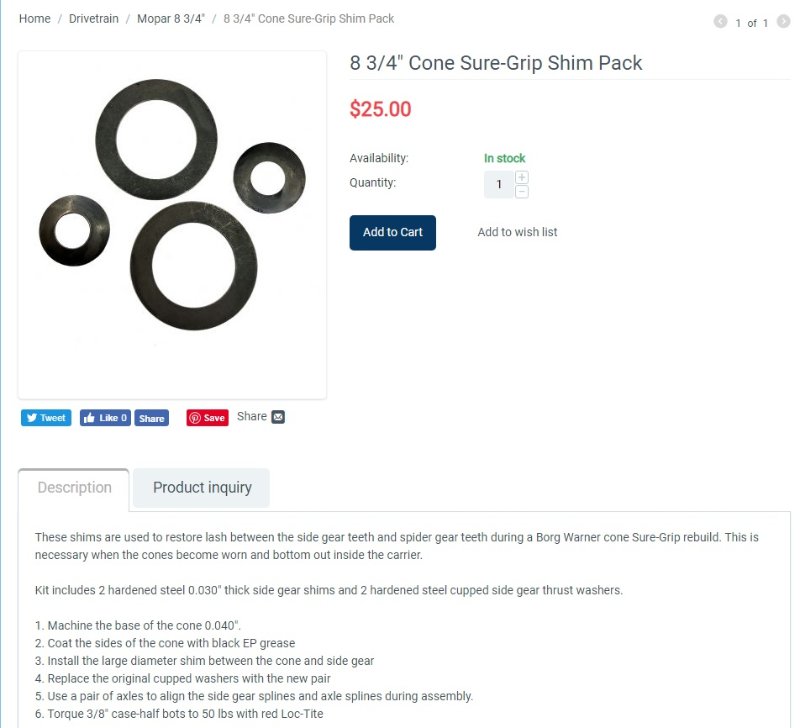Go to next product arrow

783,22
